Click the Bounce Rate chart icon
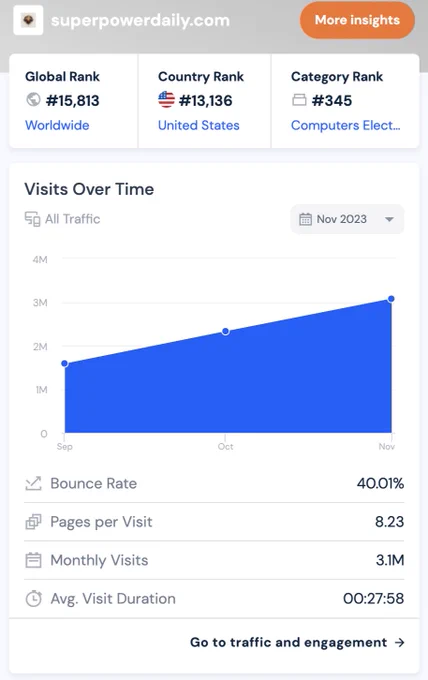 click(x=33, y=484)
